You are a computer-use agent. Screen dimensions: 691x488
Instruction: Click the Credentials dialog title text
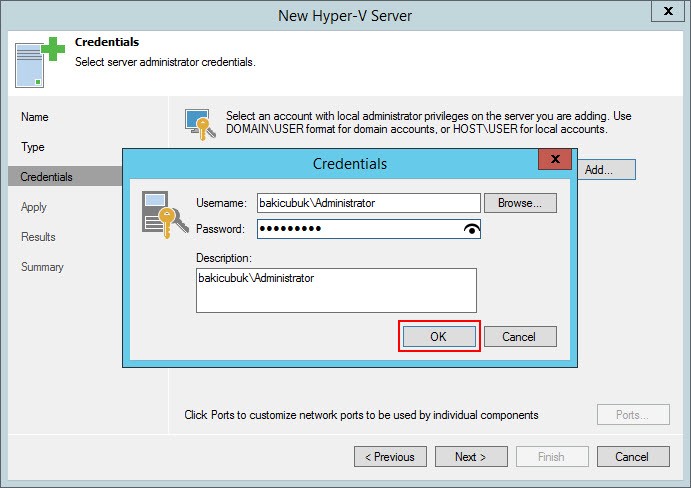pyautogui.click(x=350, y=164)
